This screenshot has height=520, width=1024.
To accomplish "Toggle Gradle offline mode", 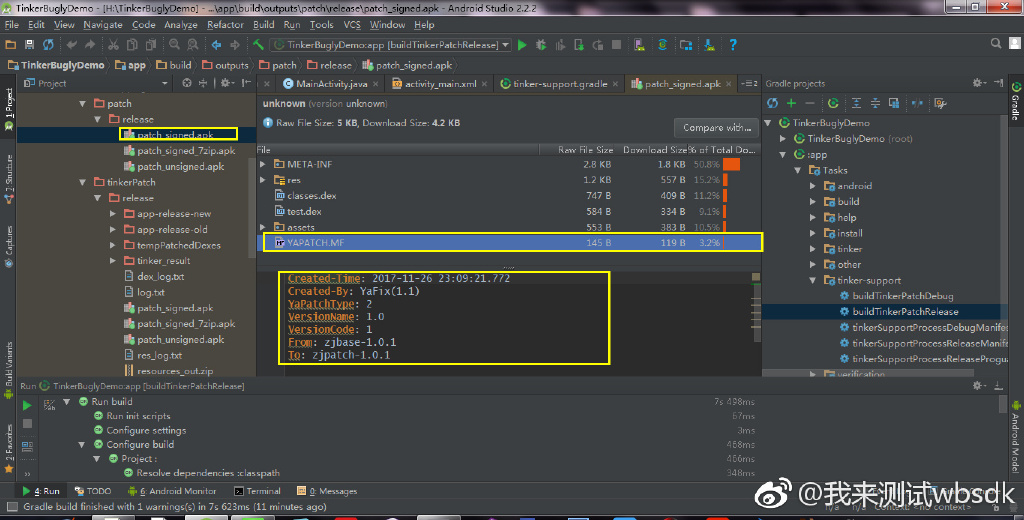I will click(918, 103).
